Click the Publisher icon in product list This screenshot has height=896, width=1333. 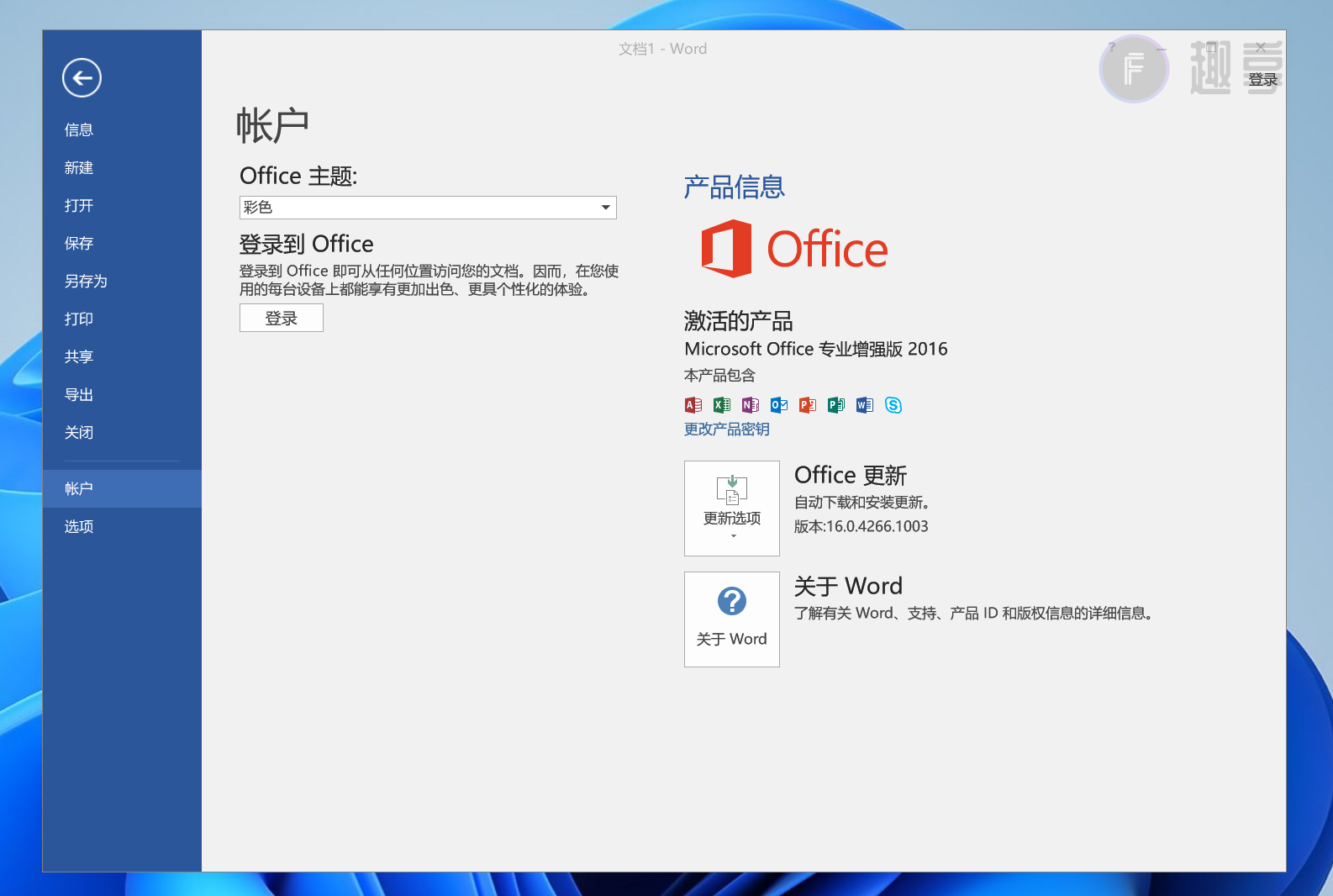[836, 405]
